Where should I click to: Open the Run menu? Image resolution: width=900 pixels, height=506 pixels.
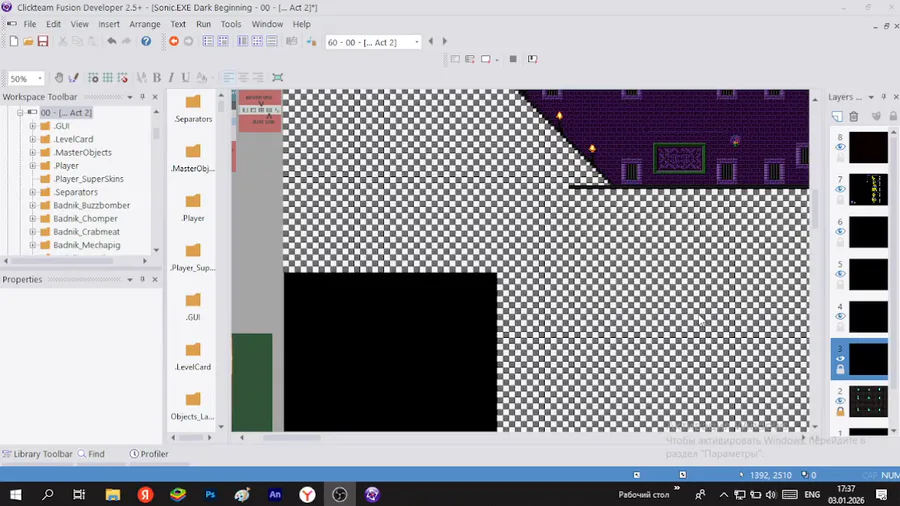(x=203, y=24)
